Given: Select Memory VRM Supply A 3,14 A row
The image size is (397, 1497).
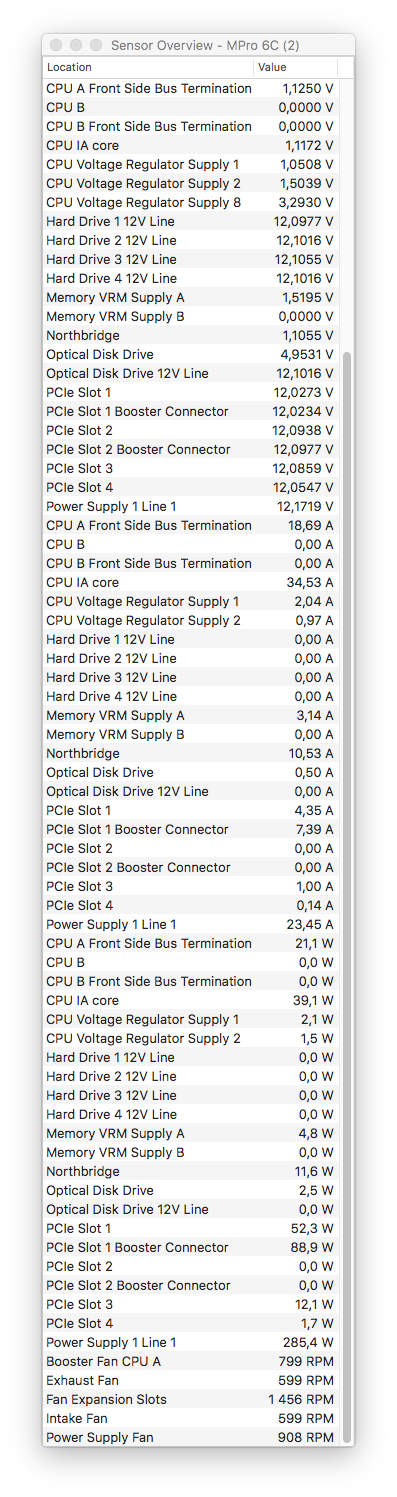Looking at the screenshot, I should pos(190,715).
